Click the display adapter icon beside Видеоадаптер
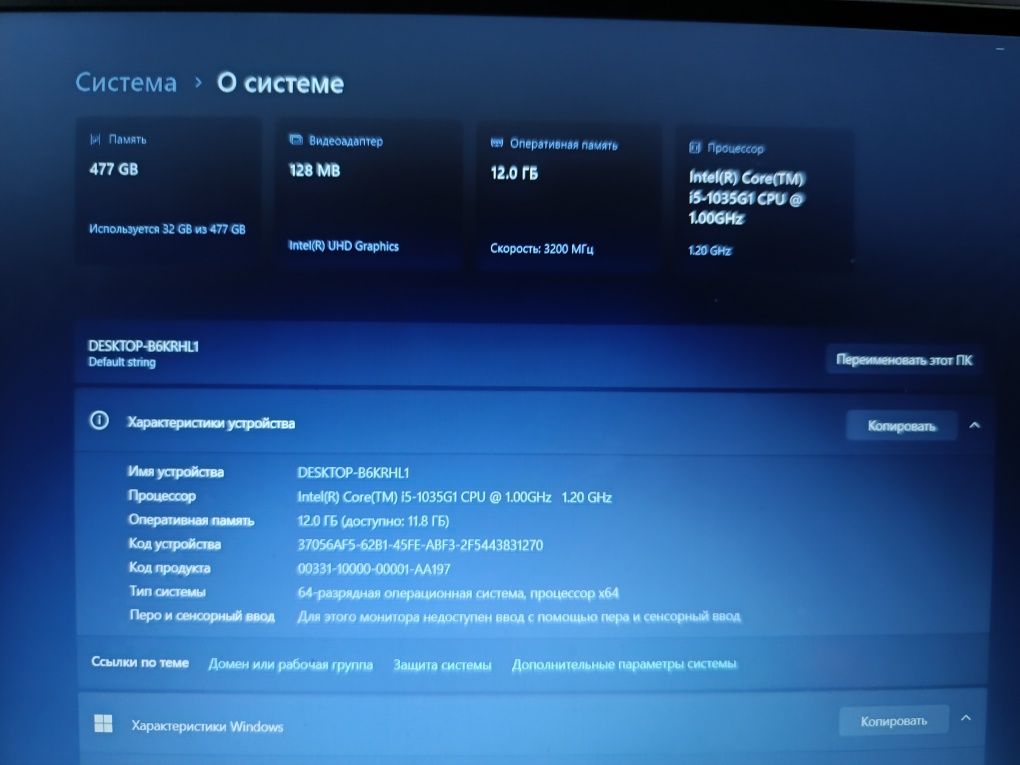 (296, 140)
